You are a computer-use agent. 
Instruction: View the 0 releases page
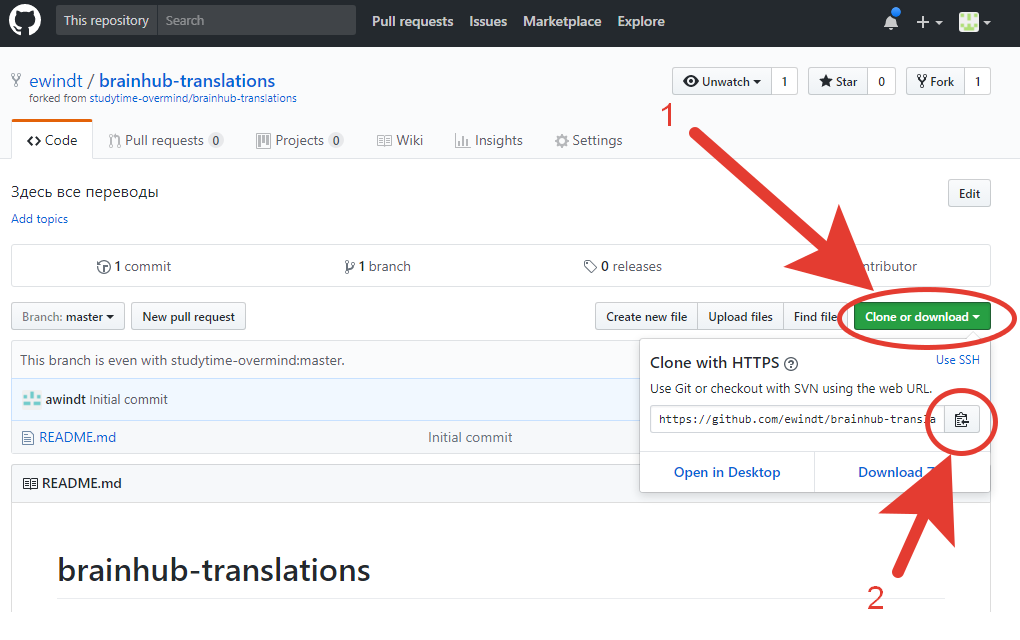click(623, 267)
